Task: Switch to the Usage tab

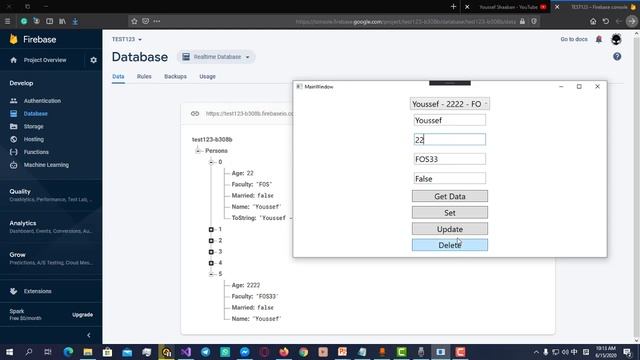Action: [x=207, y=76]
